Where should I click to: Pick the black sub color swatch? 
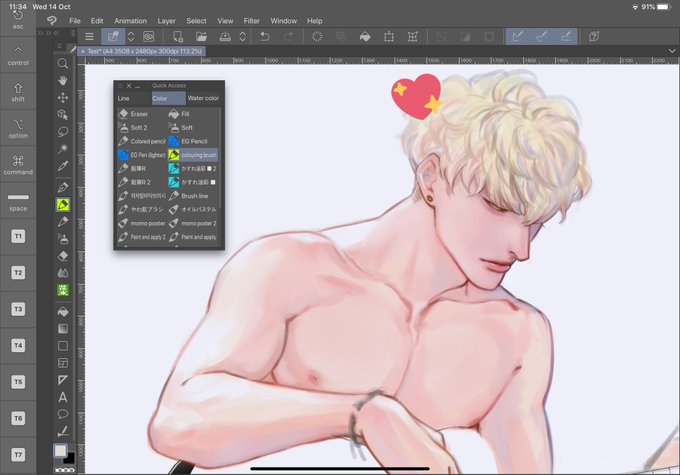tap(70, 458)
